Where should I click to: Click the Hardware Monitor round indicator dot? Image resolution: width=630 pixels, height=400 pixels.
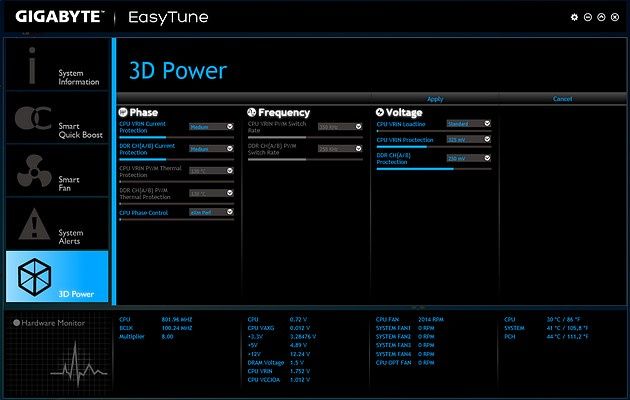click(x=16, y=322)
